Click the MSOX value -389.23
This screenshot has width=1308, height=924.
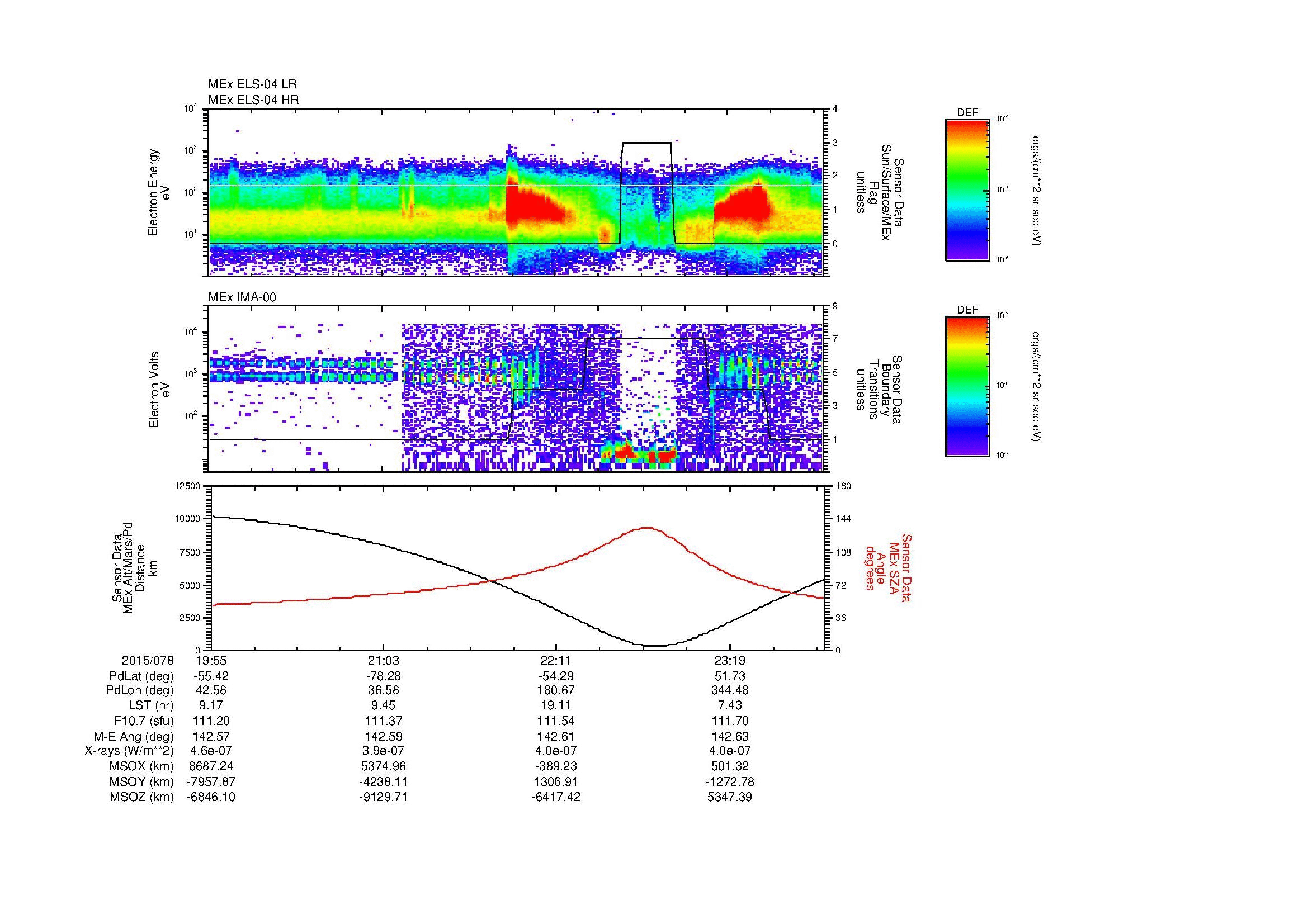(556, 766)
